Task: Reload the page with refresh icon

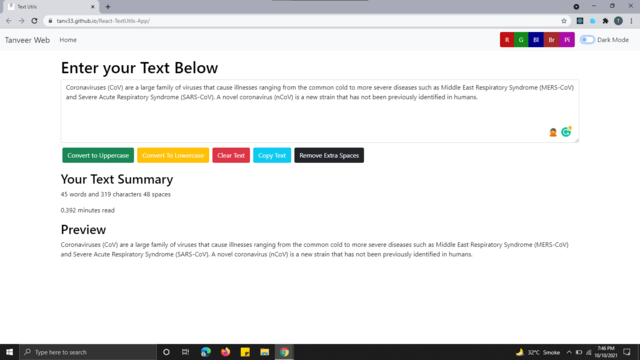Action: tap(34, 21)
